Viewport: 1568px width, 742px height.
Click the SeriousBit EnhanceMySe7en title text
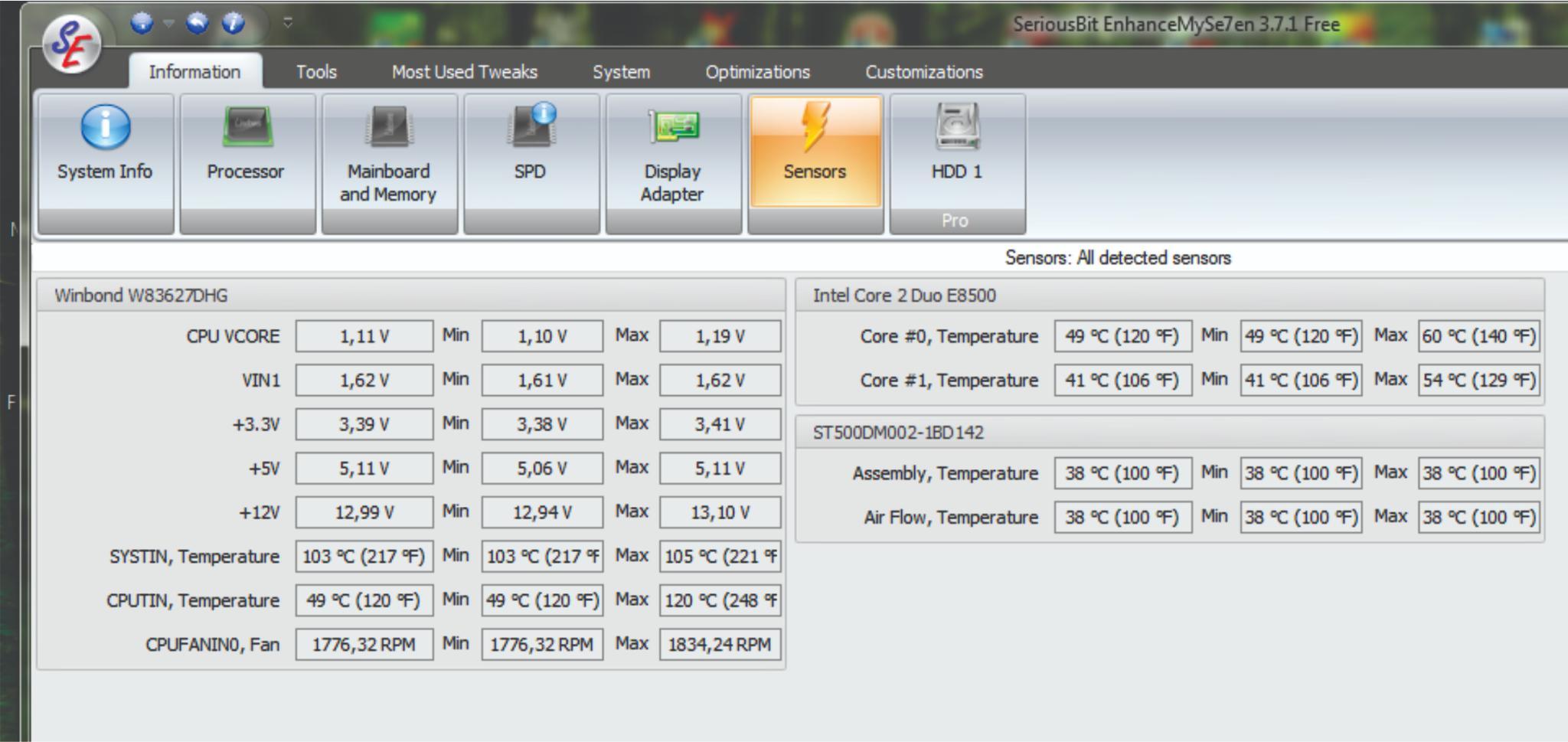pos(1177,25)
